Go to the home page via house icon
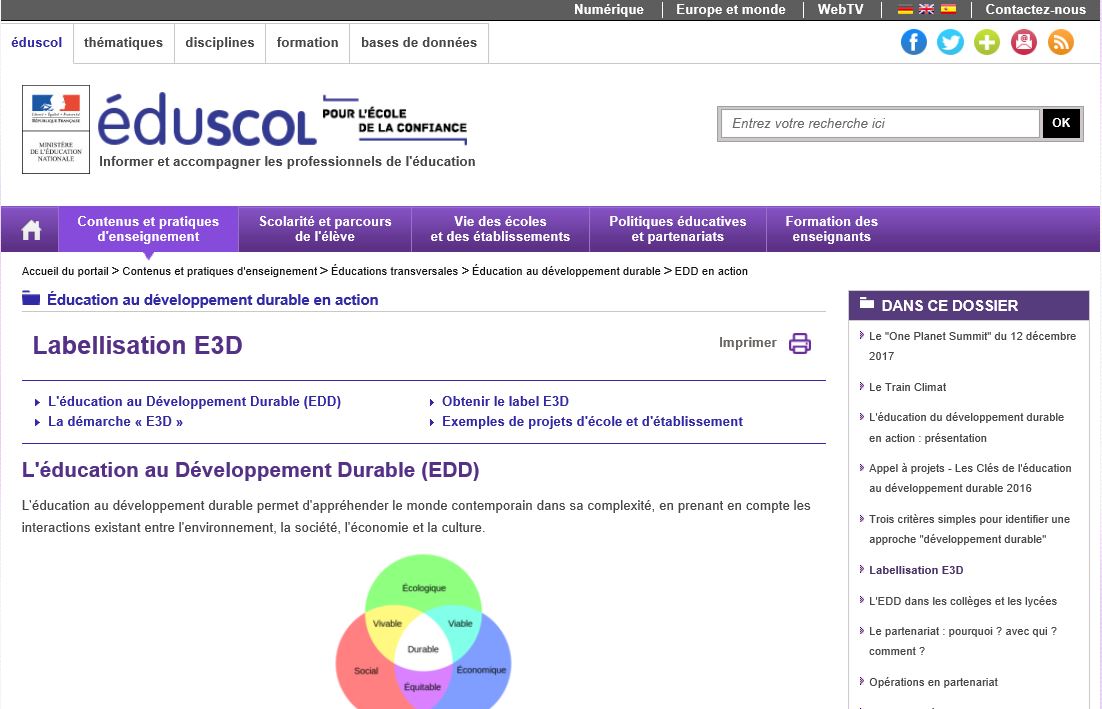1102x709 pixels. [x=31, y=230]
